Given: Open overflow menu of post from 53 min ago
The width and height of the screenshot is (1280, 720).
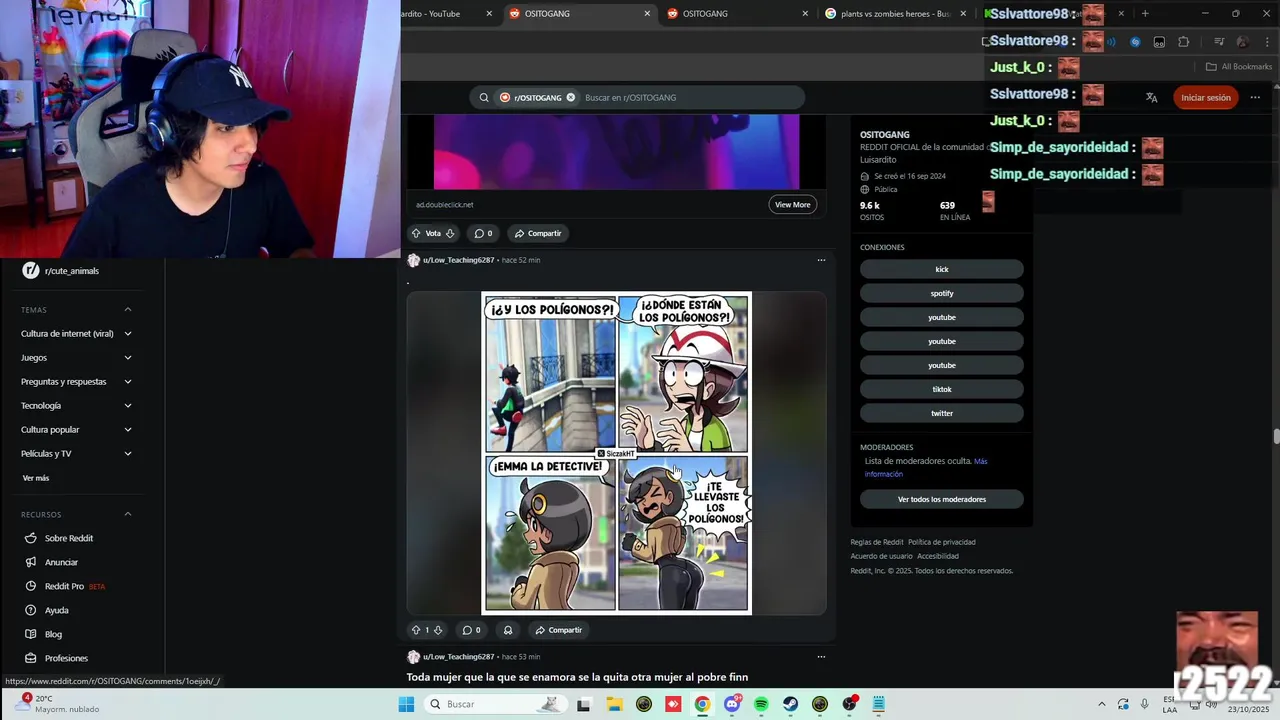Looking at the screenshot, I should coord(821,657).
